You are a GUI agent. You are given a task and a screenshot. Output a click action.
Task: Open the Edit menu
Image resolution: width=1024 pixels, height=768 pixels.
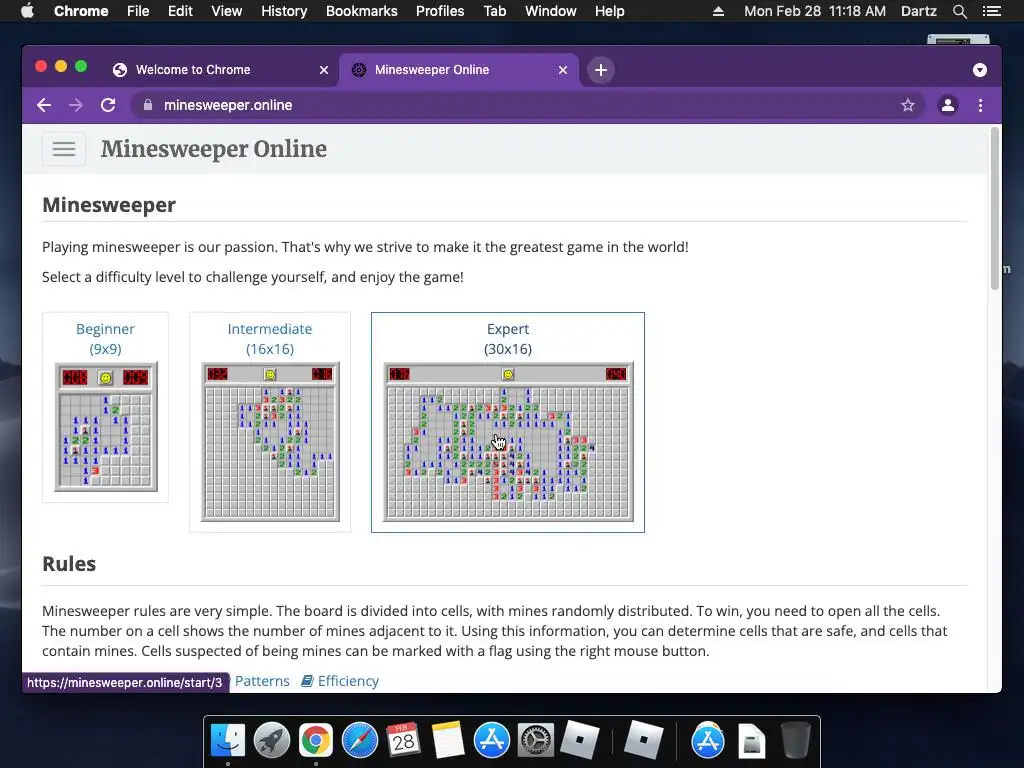[180, 11]
